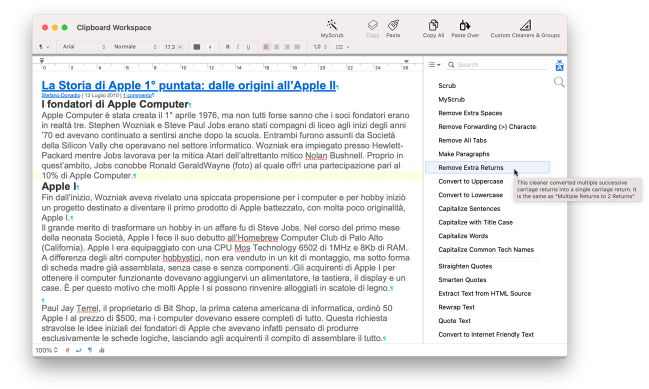Click the 'Apple I' heading
The height and width of the screenshot is (389, 649).
[x=59, y=186]
